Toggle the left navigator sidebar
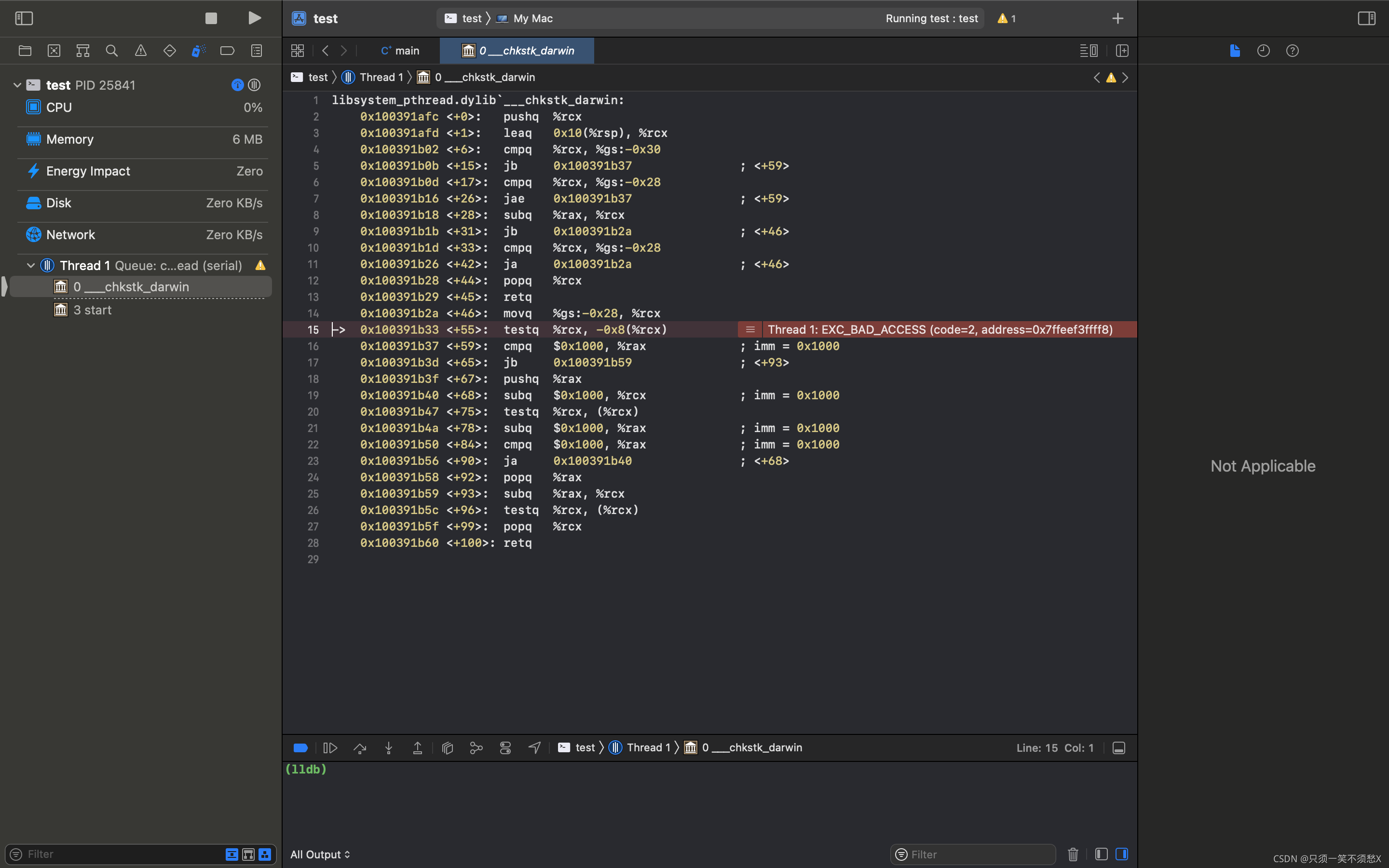The height and width of the screenshot is (868, 1389). [x=24, y=18]
